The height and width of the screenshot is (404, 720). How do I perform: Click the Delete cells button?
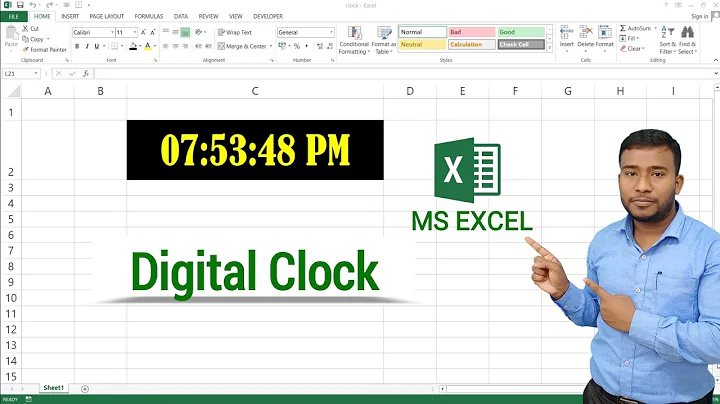(x=585, y=39)
